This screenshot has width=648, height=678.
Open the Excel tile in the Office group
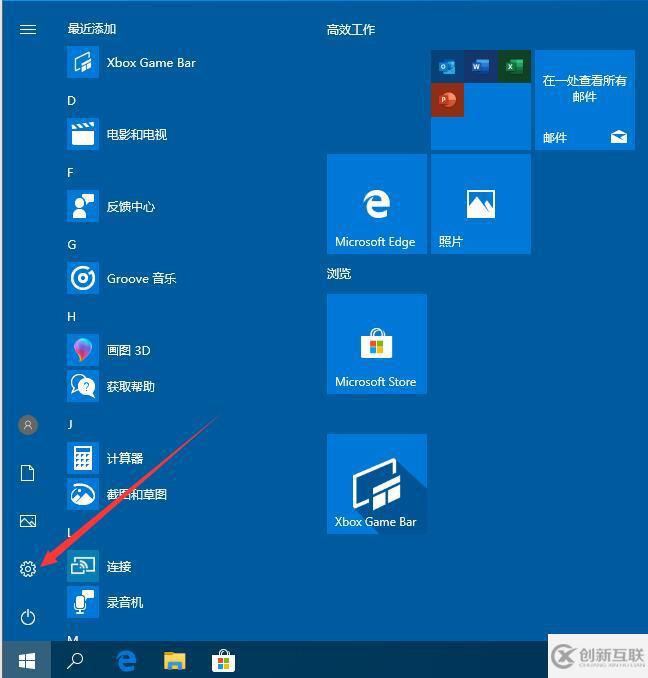[514, 67]
